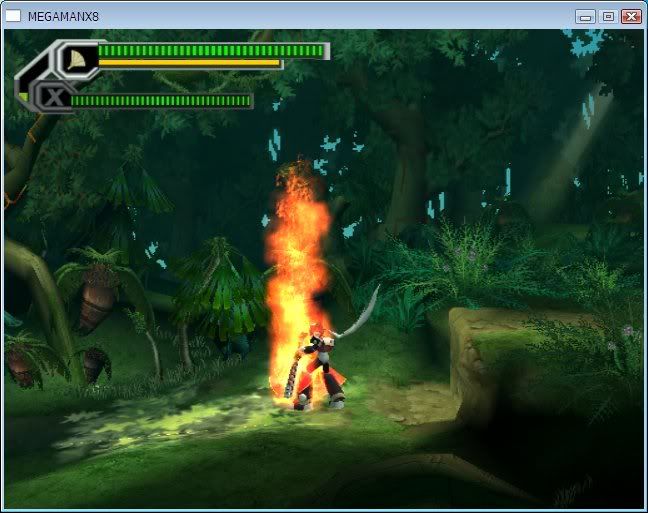Image resolution: width=648 pixels, height=513 pixels.
Task: Click the Zero character portrait icon in HUD
Action: tap(78, 60)
